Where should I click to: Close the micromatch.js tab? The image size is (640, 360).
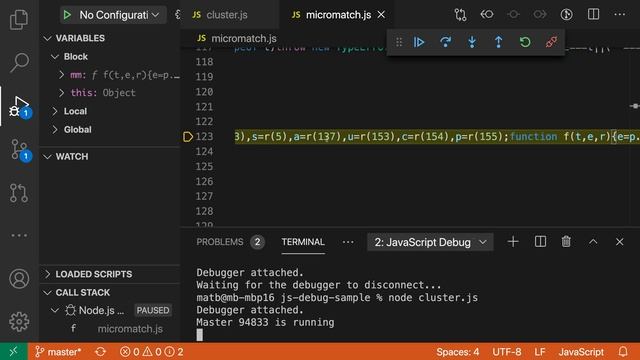coord(381,15)
